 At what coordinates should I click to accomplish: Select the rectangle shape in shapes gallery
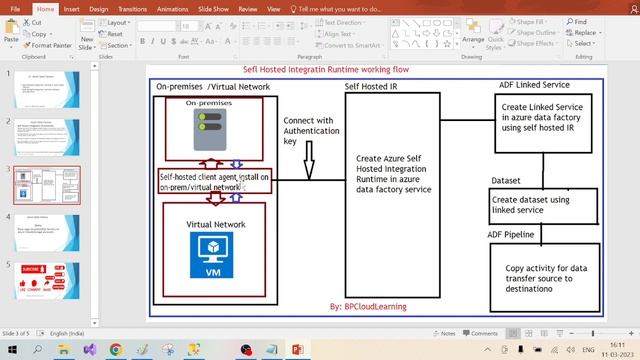click(427, 23)
